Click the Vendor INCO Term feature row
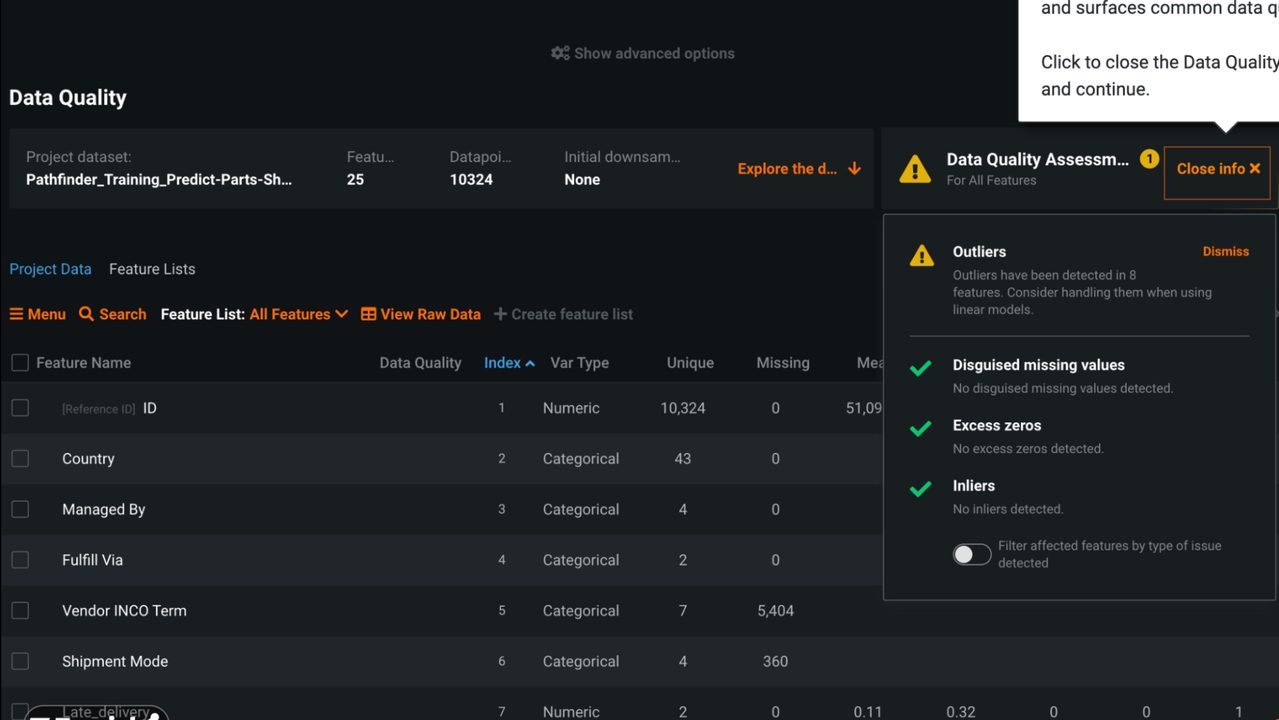This screenshot has height=720, width=1279. (x=124, y=610)
